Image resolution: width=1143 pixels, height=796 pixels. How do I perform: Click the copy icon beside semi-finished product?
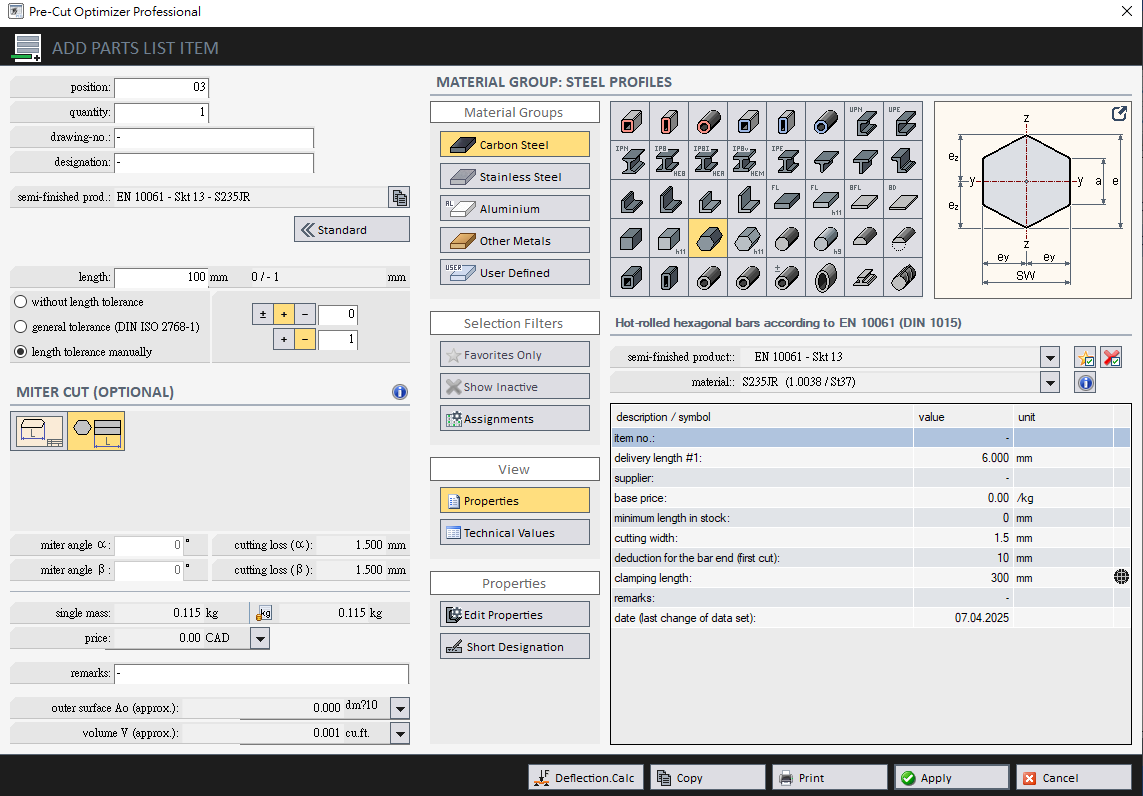tap(399, 197)
